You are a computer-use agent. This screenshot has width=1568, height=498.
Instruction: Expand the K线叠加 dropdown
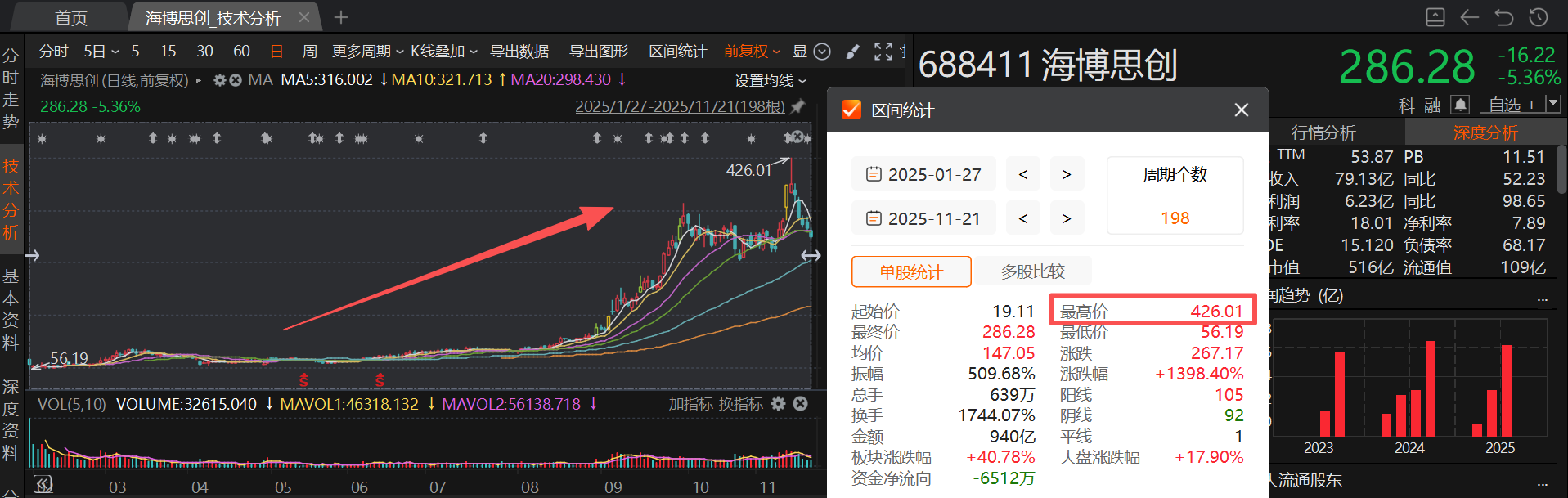443,52
